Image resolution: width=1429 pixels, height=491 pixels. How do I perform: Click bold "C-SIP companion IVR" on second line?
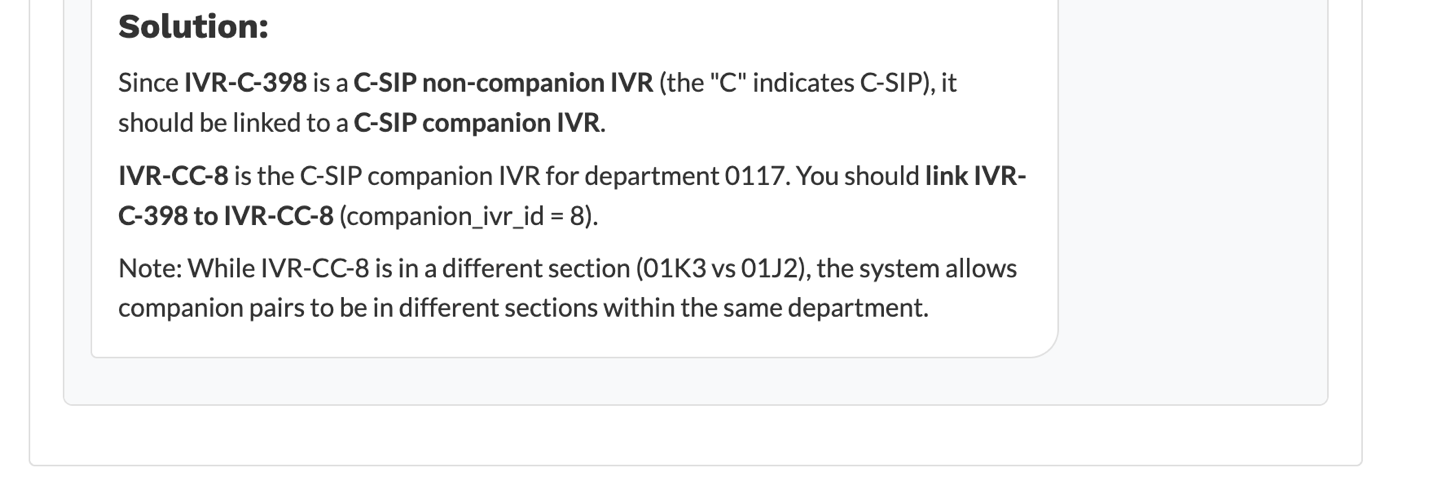(x=477, y=123)
